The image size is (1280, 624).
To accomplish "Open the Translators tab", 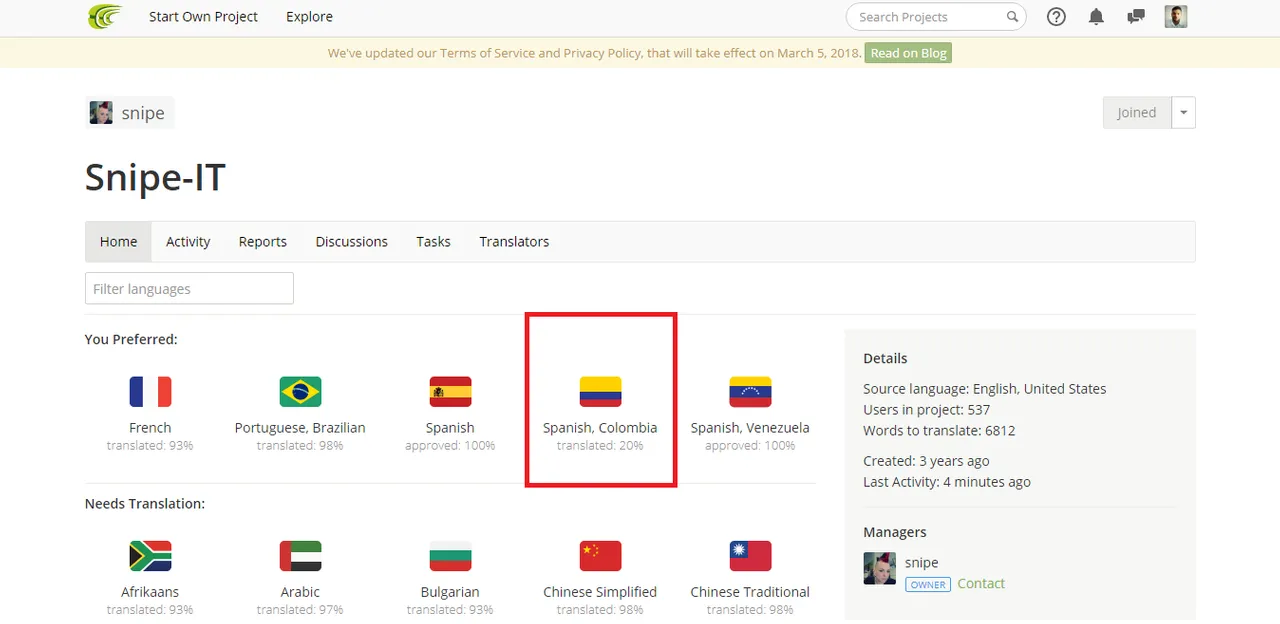I will coord(514,242).
